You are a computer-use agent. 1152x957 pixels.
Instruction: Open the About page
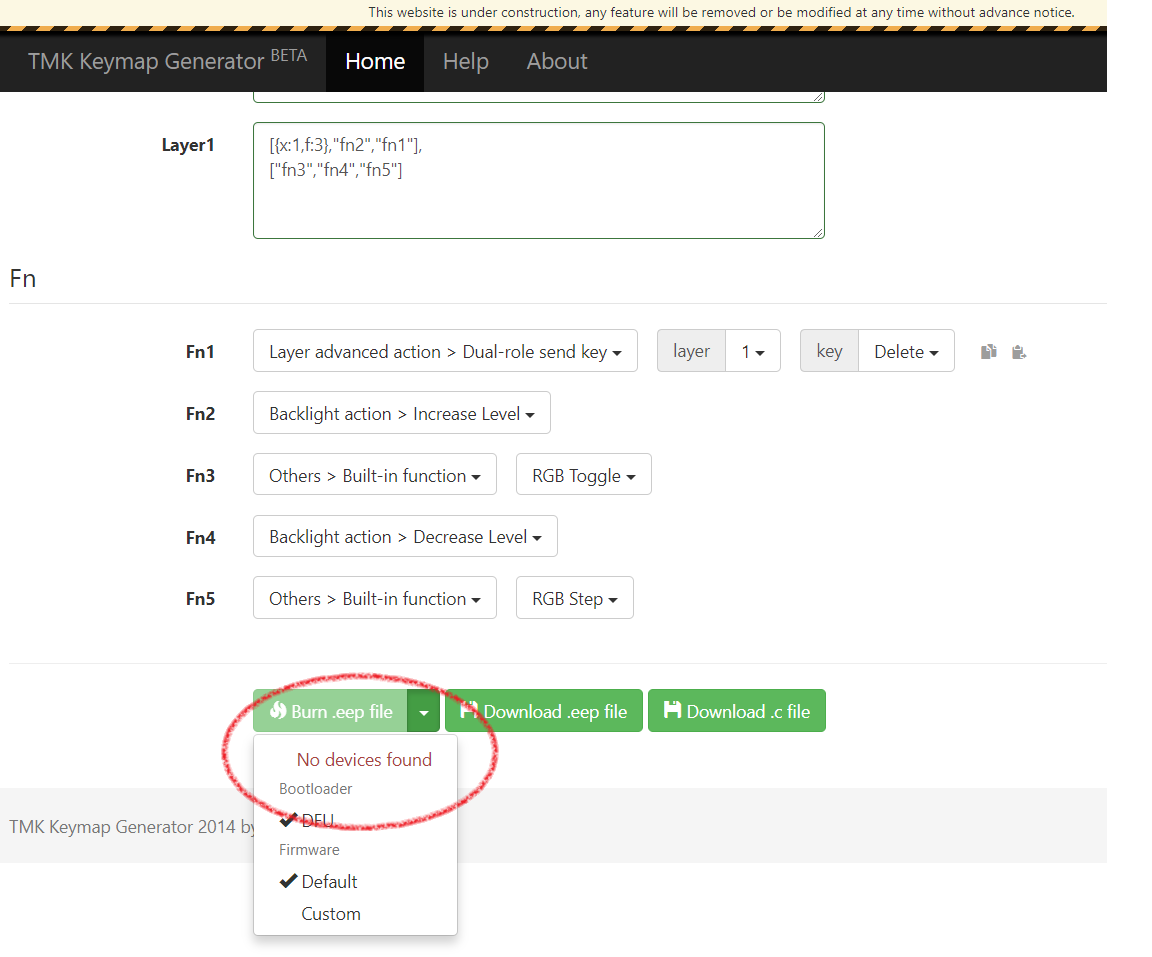coord(557,61)
